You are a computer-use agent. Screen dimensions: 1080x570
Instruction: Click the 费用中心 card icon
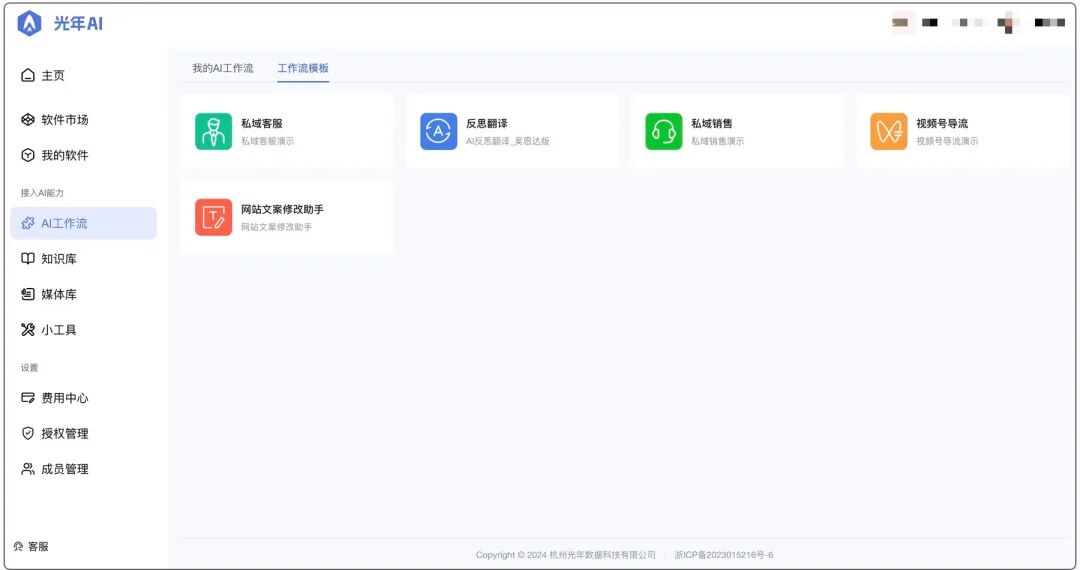28,398
